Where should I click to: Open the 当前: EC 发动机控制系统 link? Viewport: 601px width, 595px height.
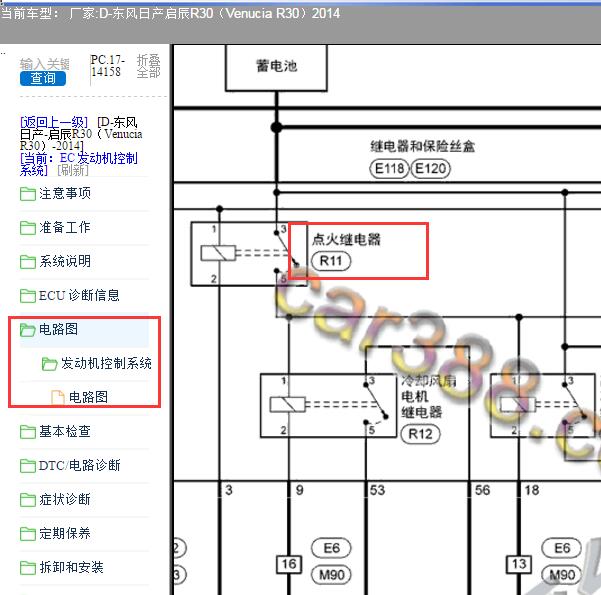tap(79, 164)
